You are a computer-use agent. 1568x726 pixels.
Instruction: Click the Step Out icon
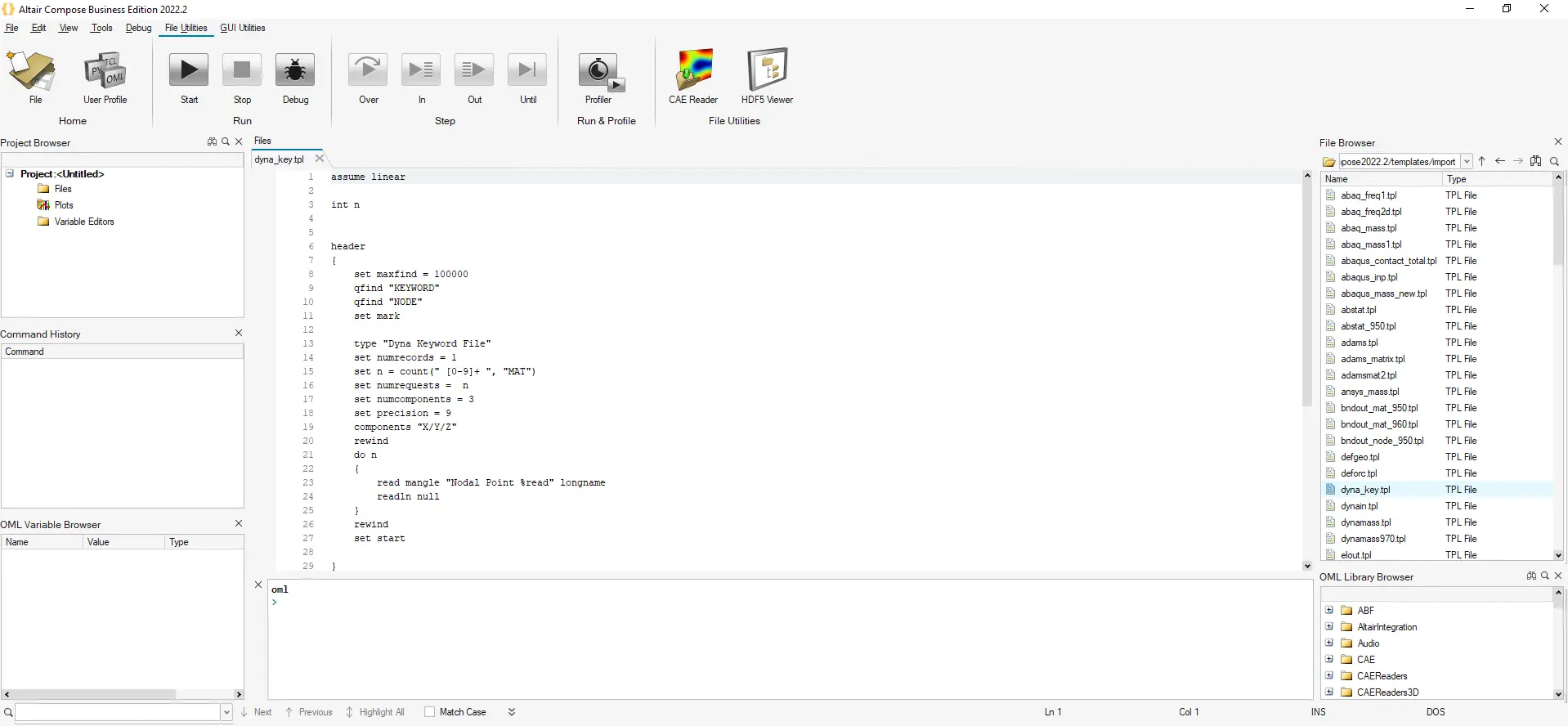[x=474, y=70]
